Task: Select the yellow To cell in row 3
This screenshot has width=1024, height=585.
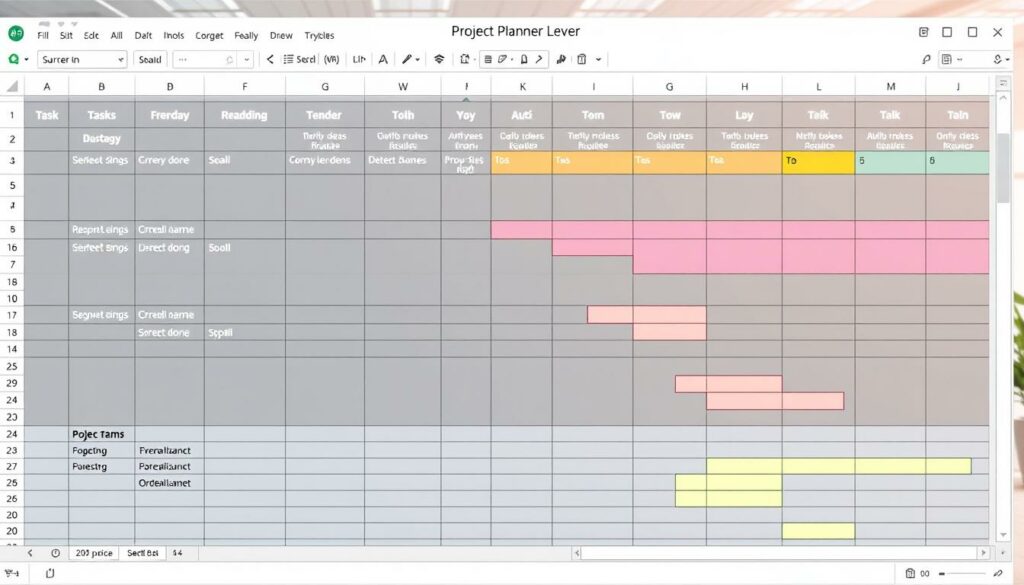Action: coord(818,163)
